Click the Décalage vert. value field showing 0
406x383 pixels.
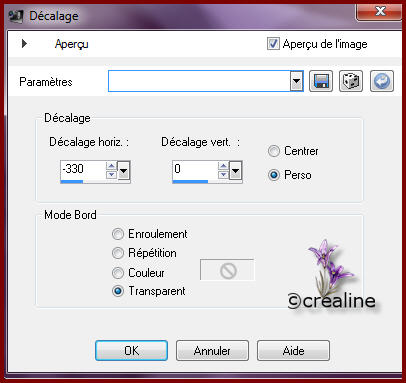[195, 169]
